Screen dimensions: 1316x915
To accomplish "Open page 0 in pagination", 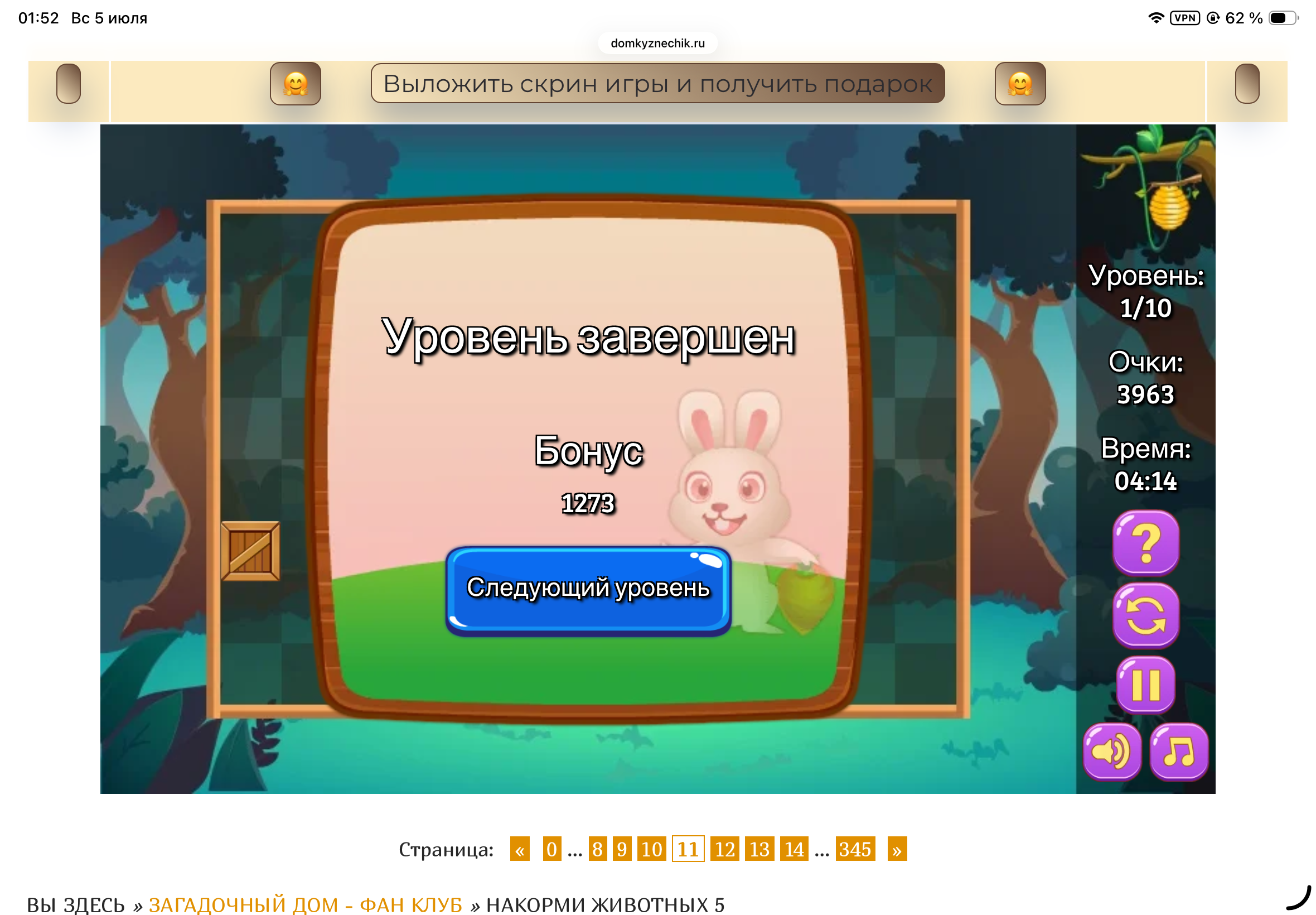I will [551, 849].
